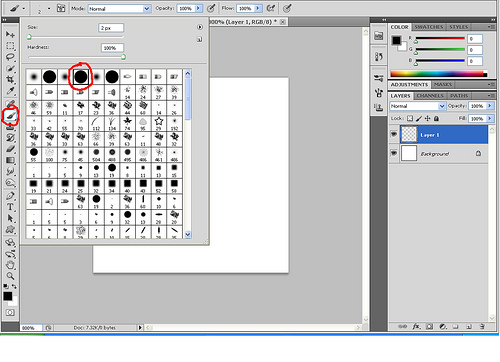Select the Path Selection tool

click(10, 218)
